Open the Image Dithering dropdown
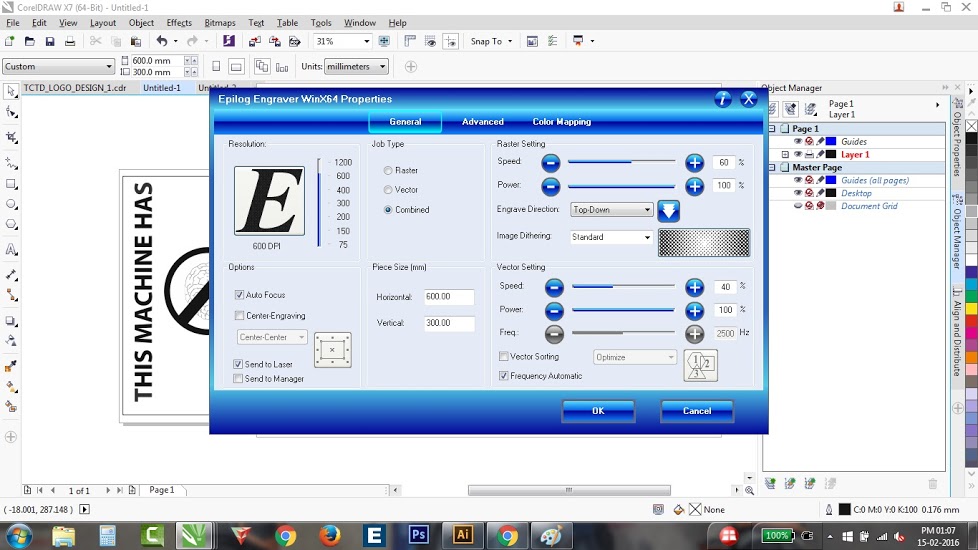Screen dimensions: 978x550 click(x=611, y=237)
